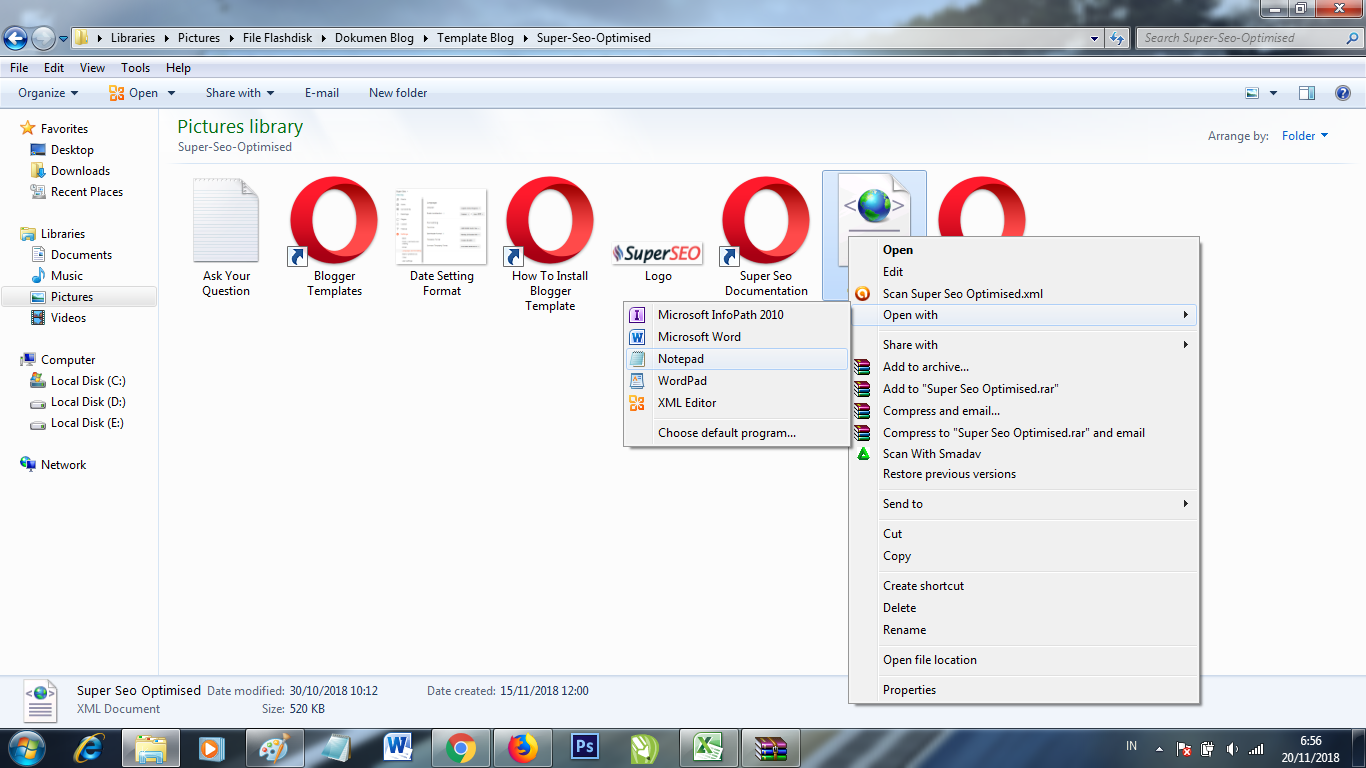This screenshot has width=1366, height=768.
Task: Select Blogger Templates Opera shortcut
Action: 334,238
